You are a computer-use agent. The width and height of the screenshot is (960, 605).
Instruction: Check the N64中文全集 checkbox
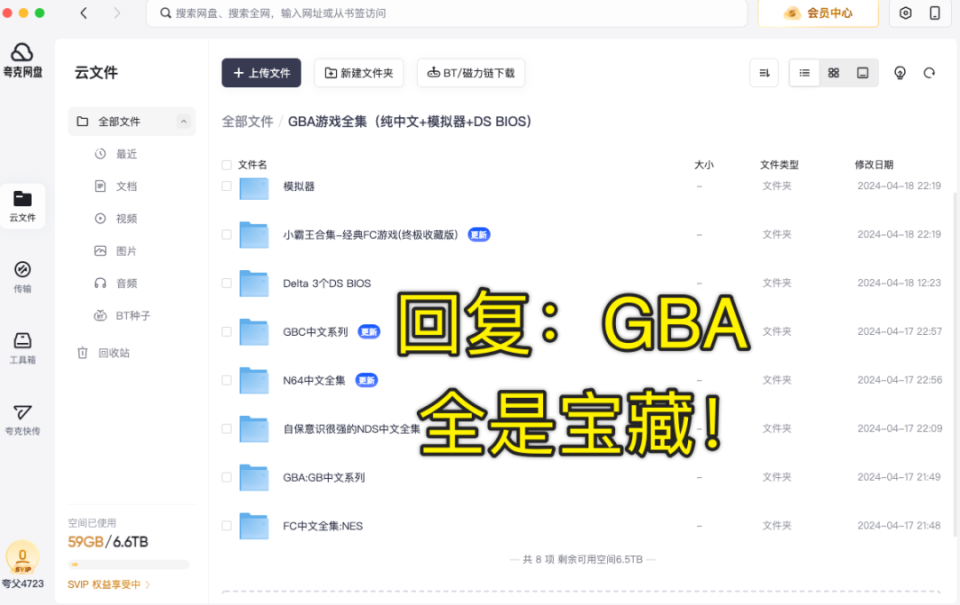point(227,380)
